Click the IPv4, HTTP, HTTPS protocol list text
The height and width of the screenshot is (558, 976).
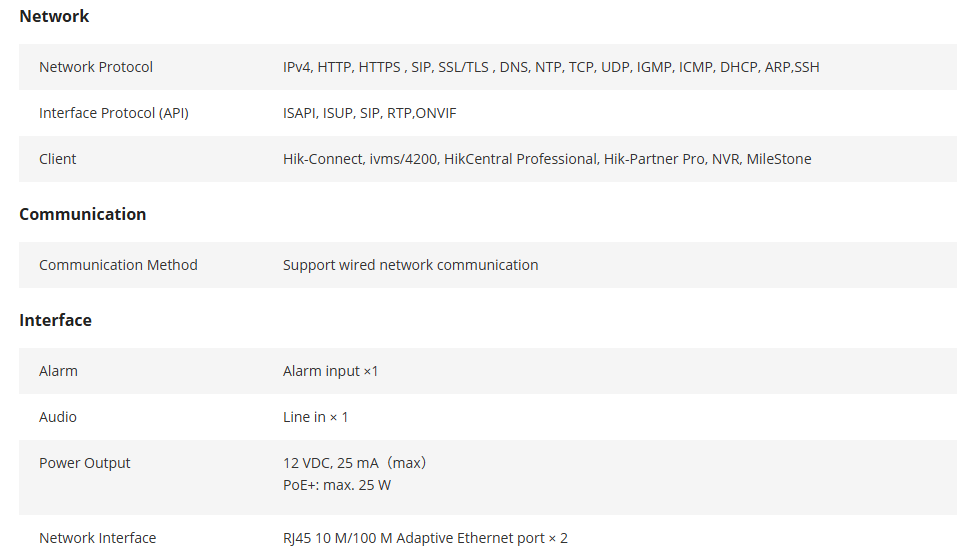(551, 67)
